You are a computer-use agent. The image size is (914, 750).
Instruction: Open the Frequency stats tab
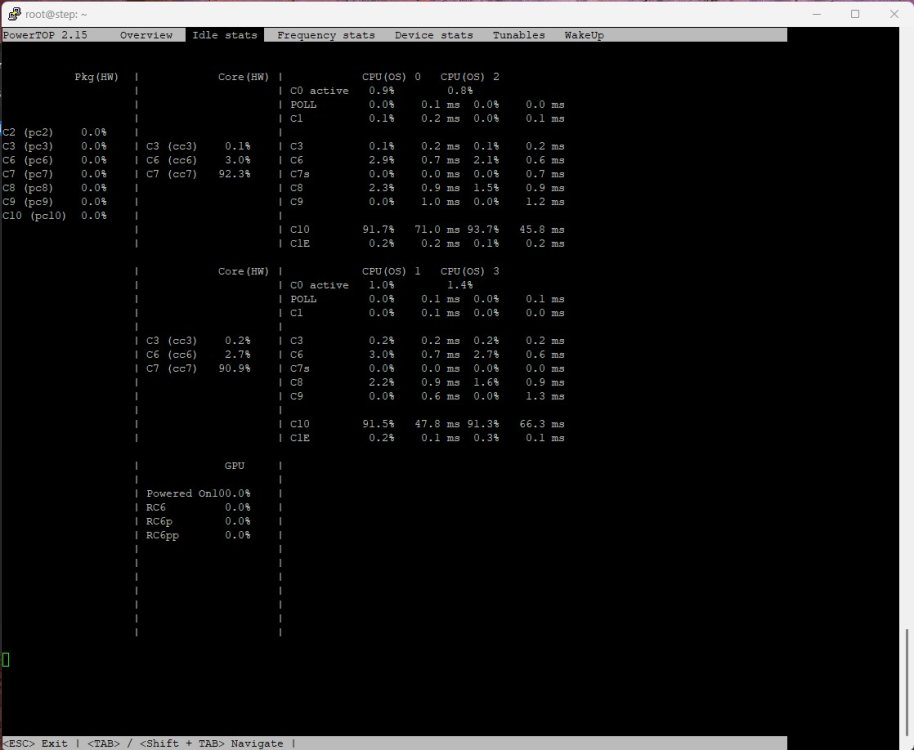(x=326, y=36)
